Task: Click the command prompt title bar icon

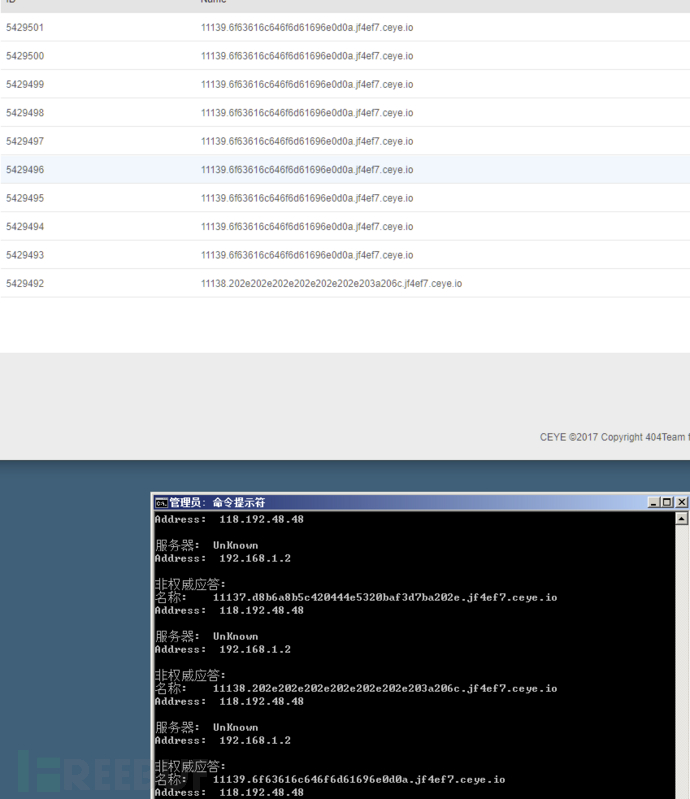Action: click(x=161, y=503)
